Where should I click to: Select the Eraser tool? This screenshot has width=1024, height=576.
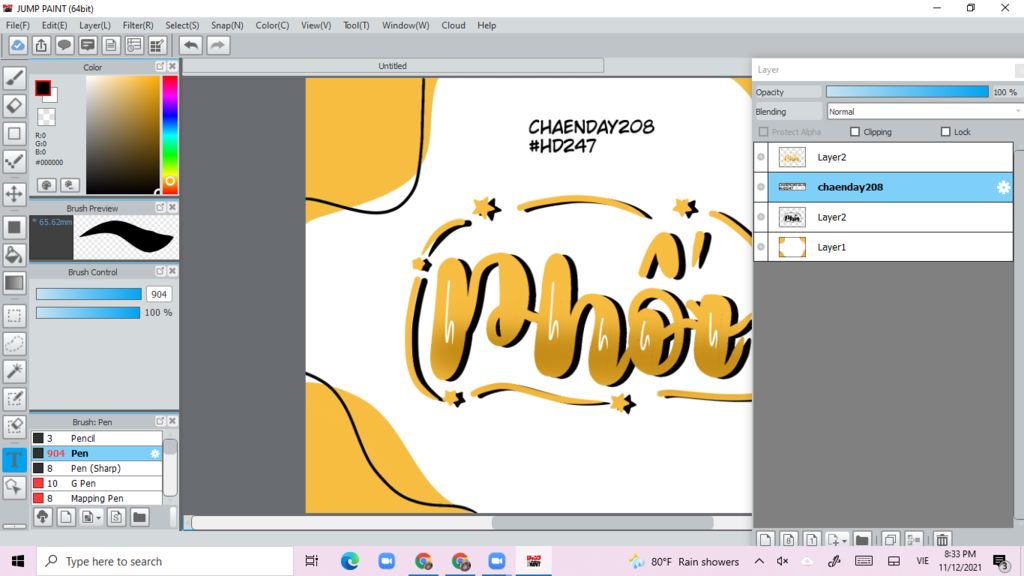[x=14, y=106]
